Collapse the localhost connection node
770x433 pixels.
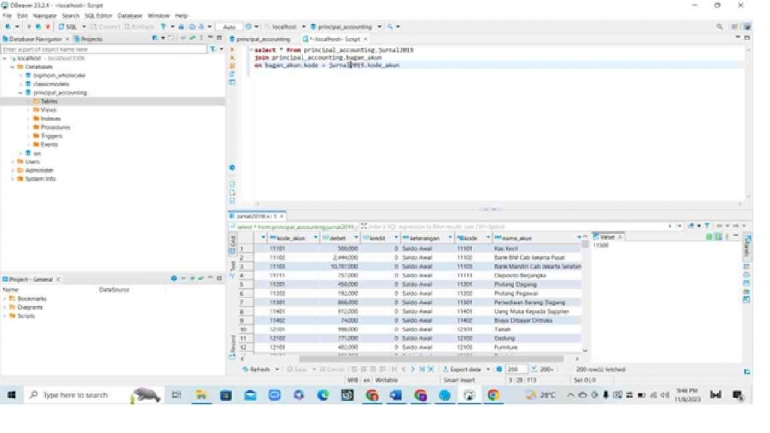(x=5, y=58)
